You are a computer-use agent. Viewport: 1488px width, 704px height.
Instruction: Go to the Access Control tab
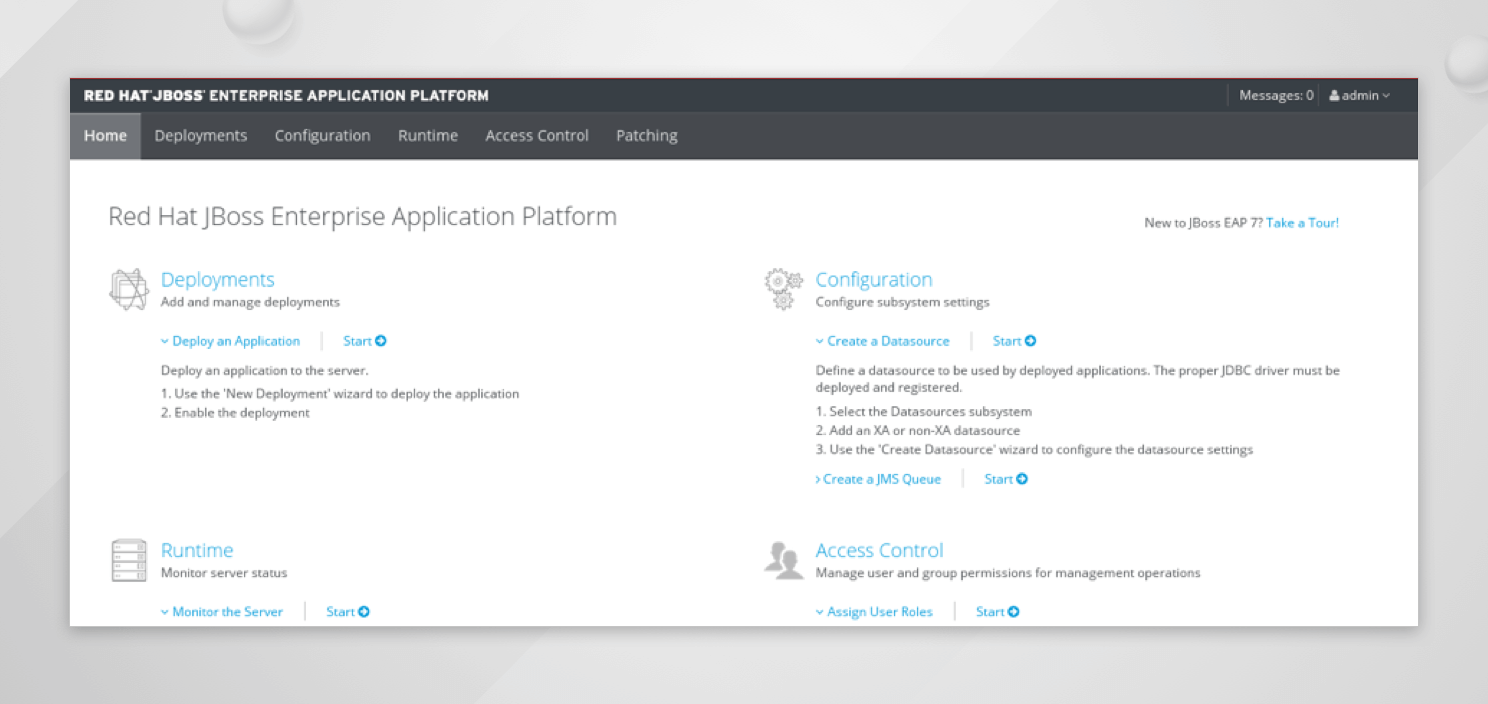tap(537, 136)
